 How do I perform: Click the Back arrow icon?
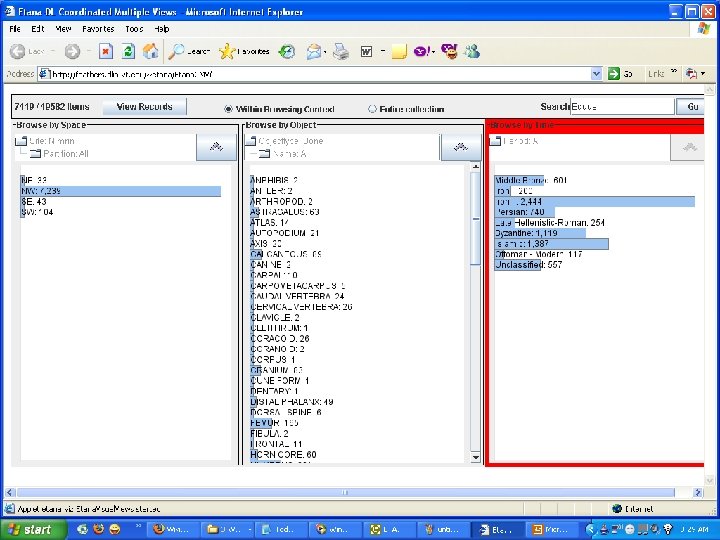click(17, 51)
